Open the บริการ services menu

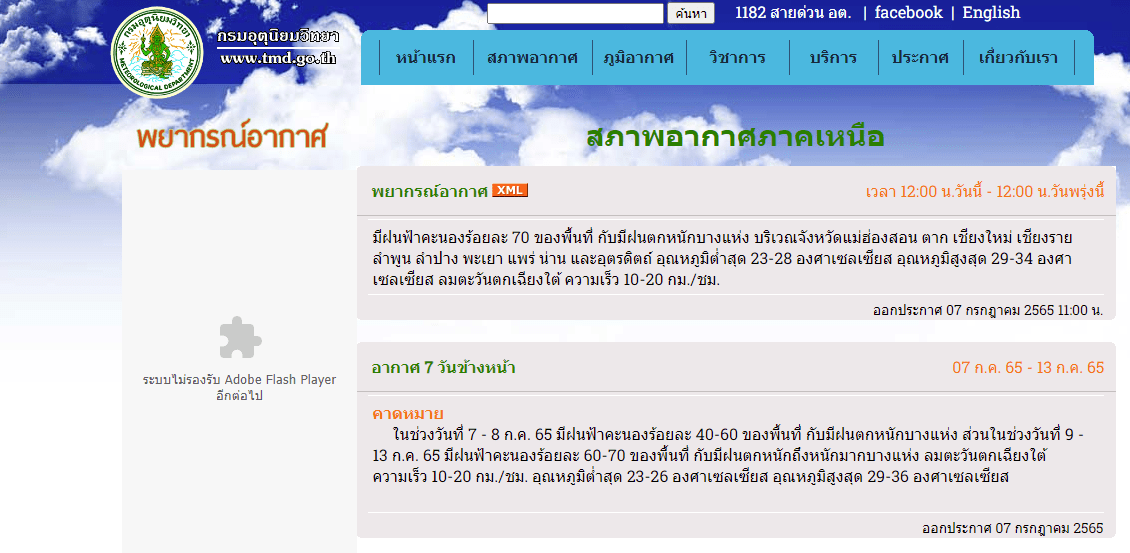tap(834, 58)
